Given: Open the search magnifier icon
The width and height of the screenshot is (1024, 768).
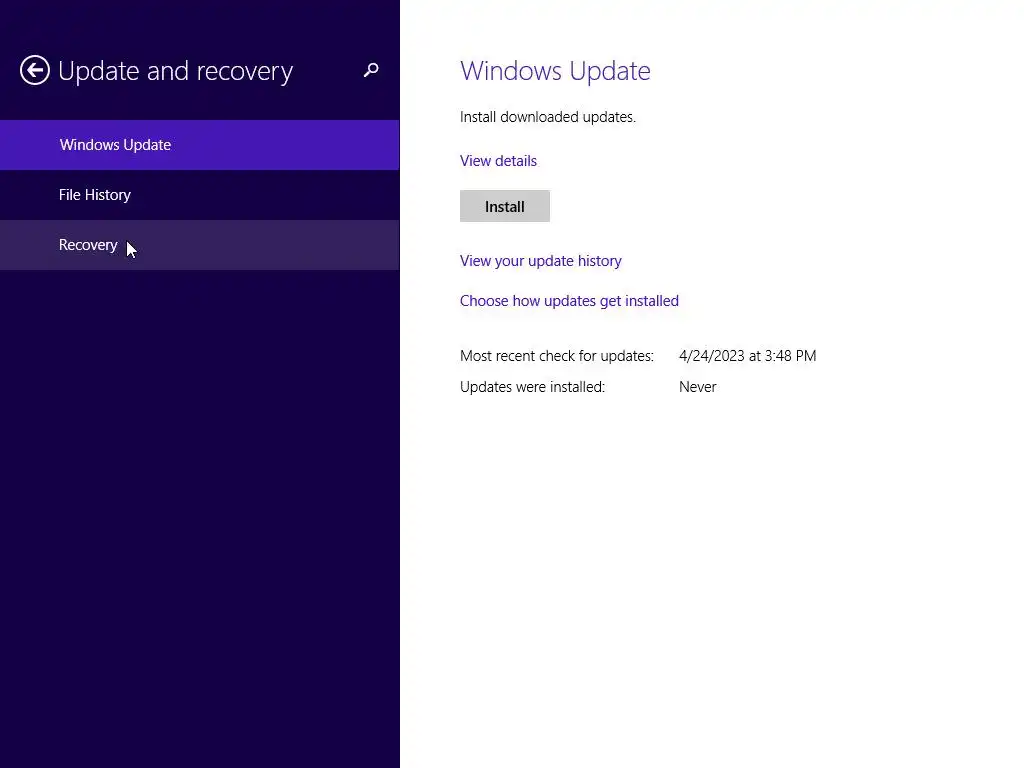Looking at the screenshot, I should click(371, 70).
